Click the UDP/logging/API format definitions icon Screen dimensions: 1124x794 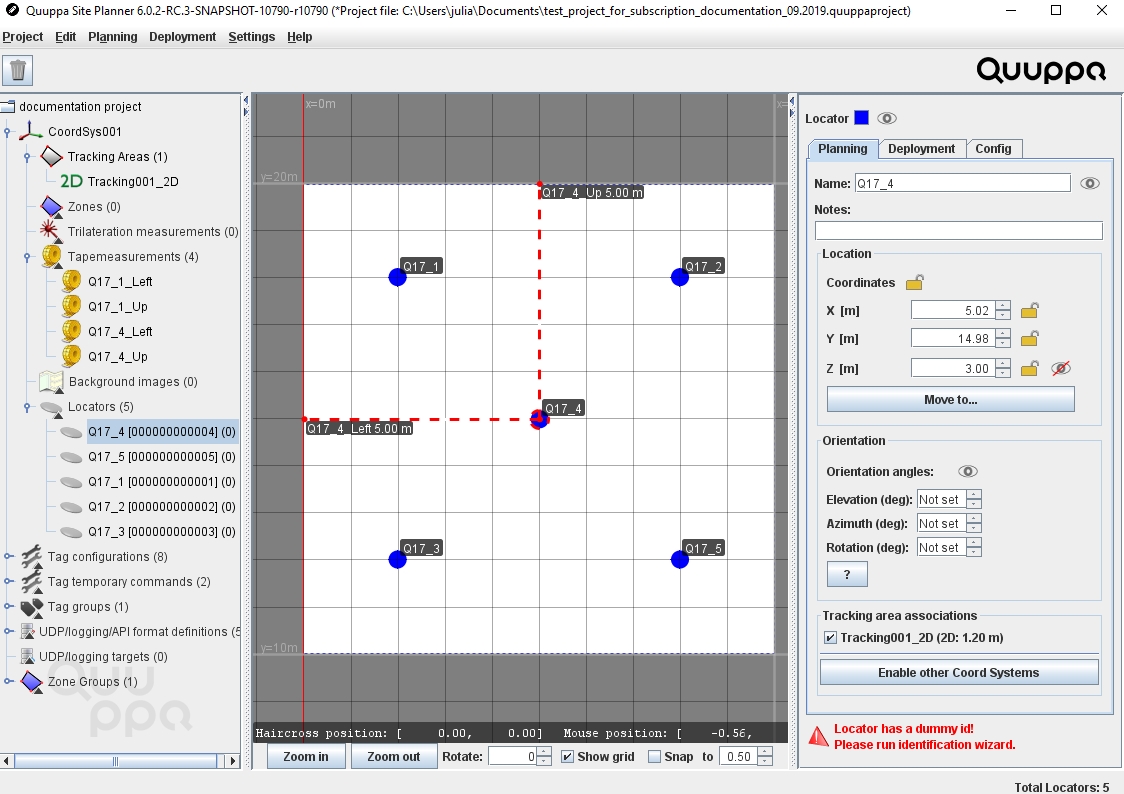pyautogui.click(x=27, y=631)
